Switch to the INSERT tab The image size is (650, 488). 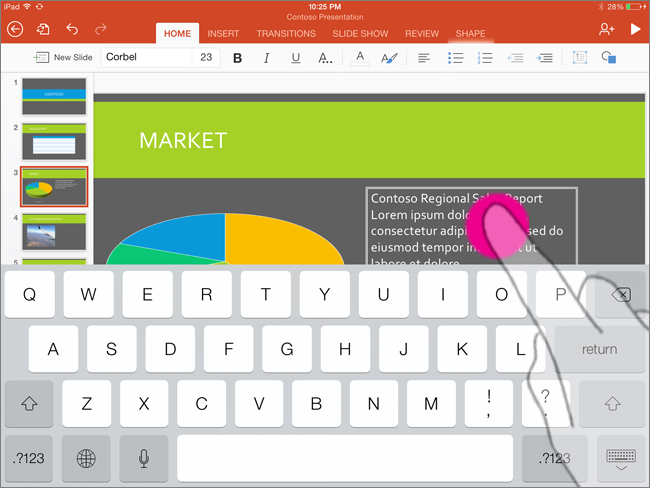pos(223,34)
